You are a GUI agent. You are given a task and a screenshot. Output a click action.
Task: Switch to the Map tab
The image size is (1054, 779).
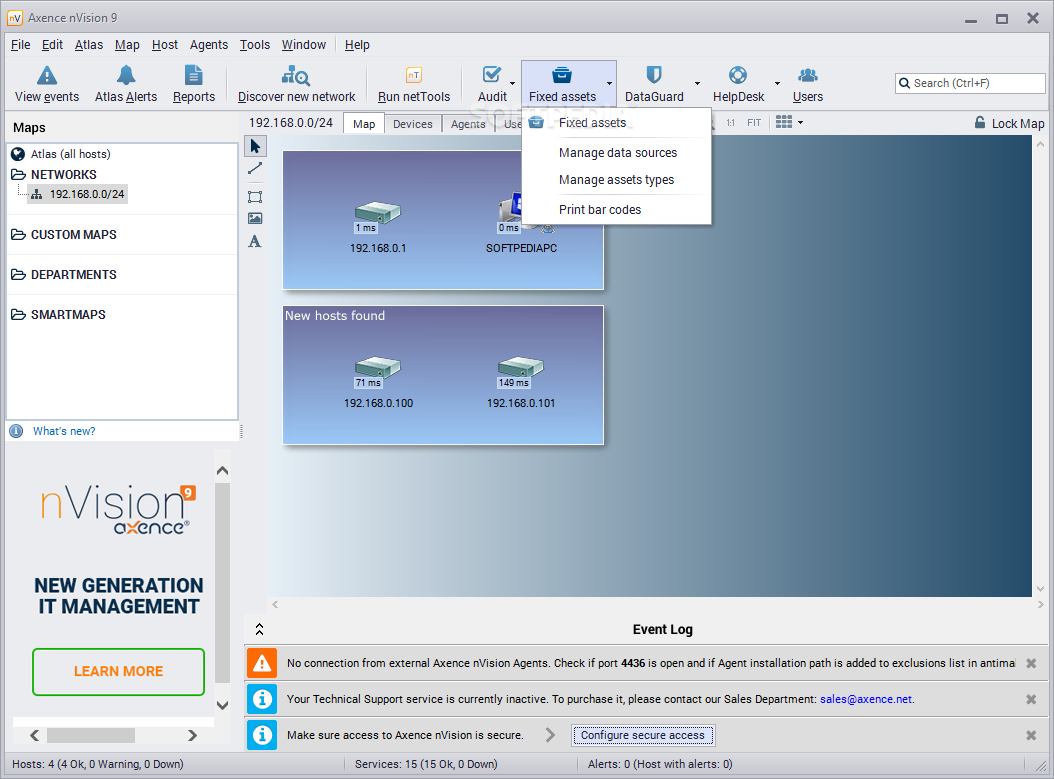364,124
